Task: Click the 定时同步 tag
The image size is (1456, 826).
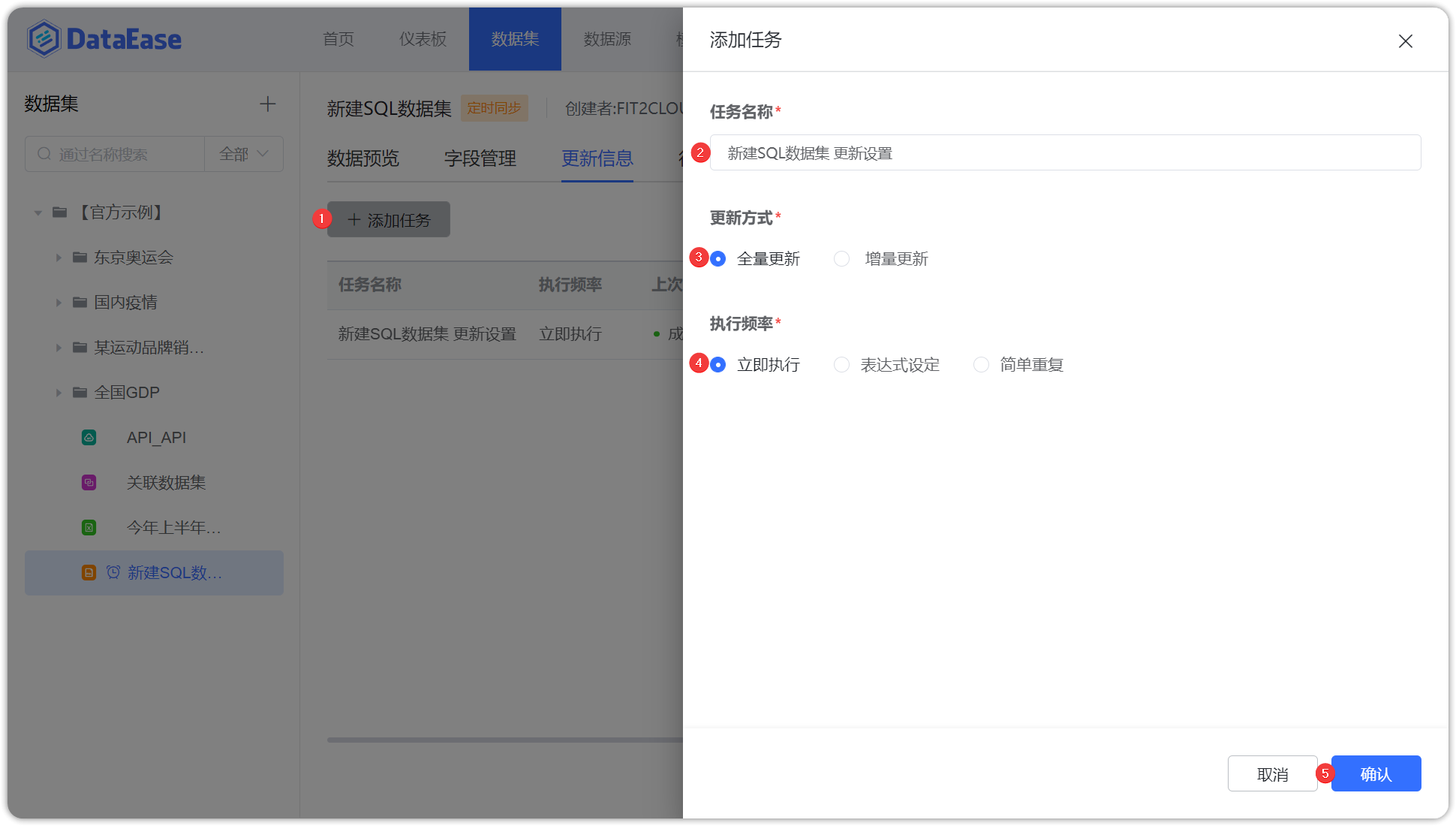Action: [494, 108]
